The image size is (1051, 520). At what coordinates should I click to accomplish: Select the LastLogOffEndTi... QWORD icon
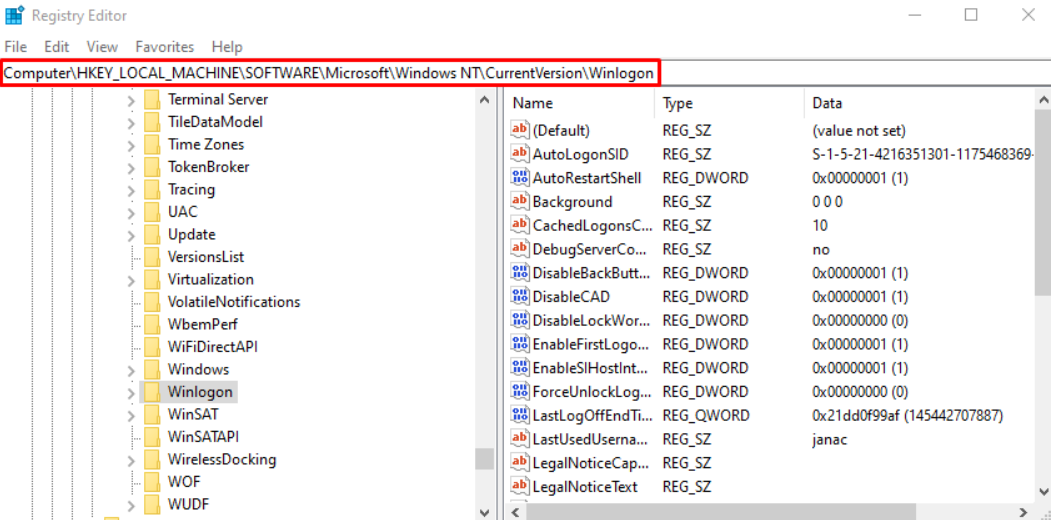[519, 415]
